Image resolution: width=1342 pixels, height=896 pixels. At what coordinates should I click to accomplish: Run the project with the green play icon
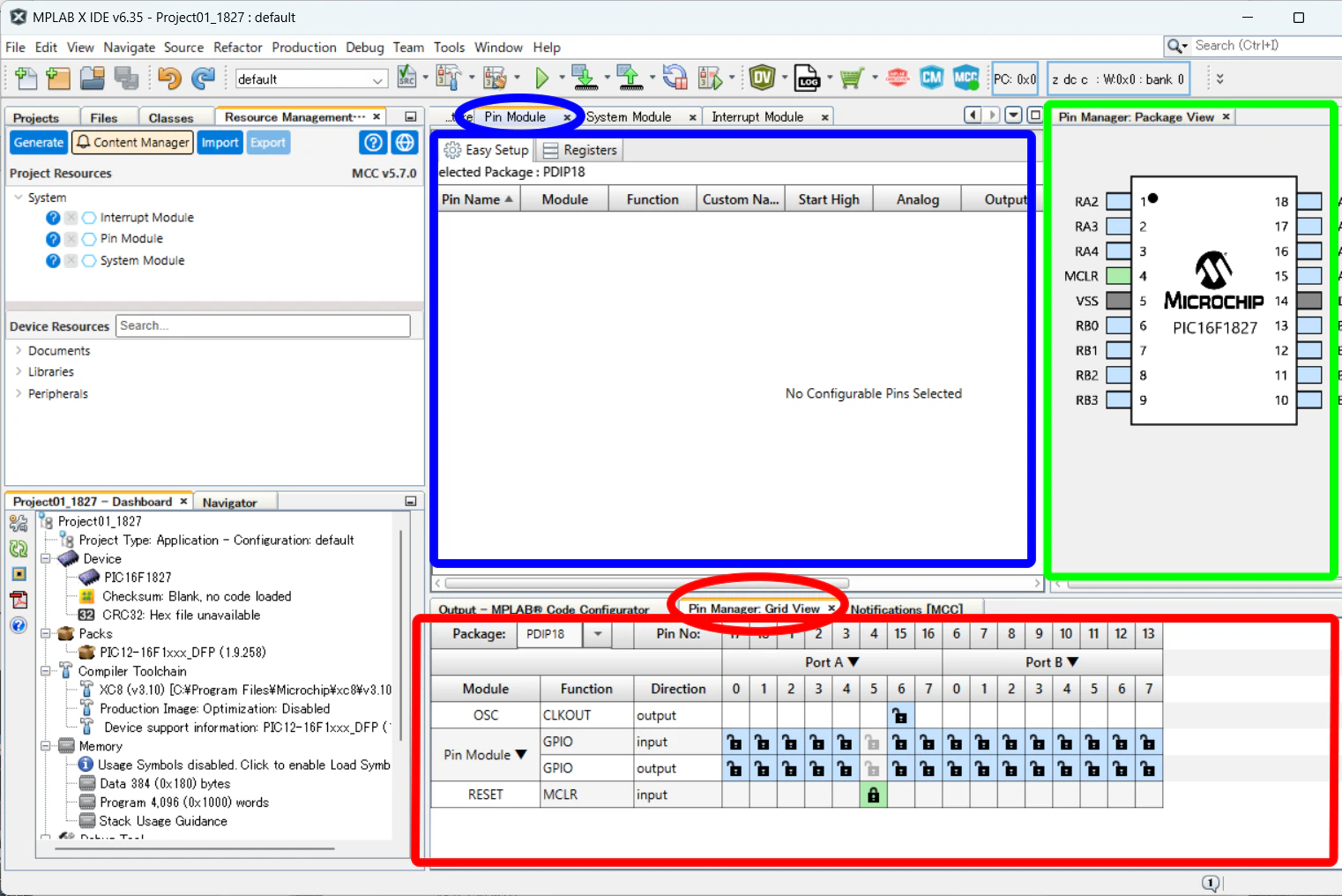(541, 78)
